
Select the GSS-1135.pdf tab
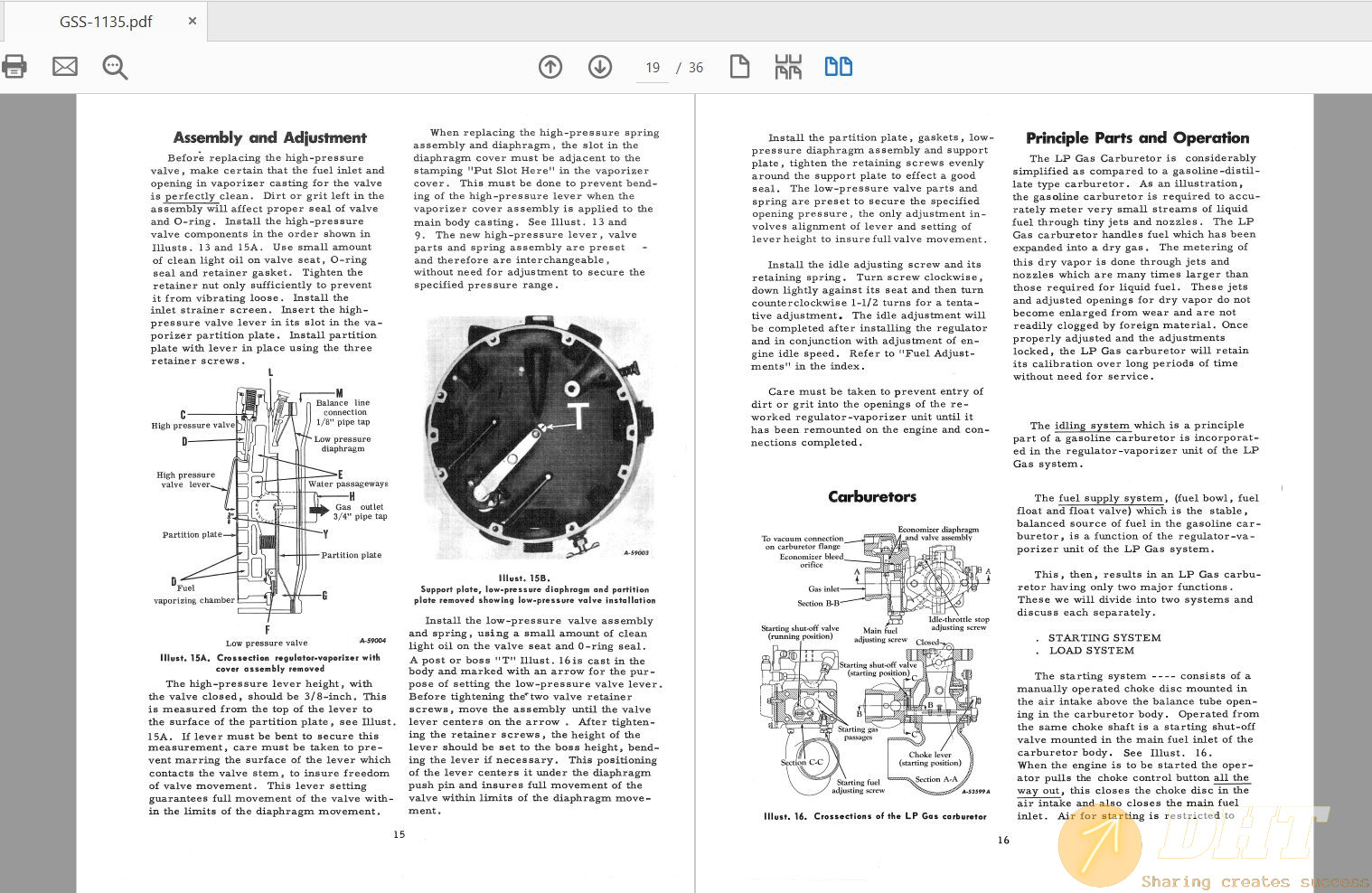click(x=106, y=21)
